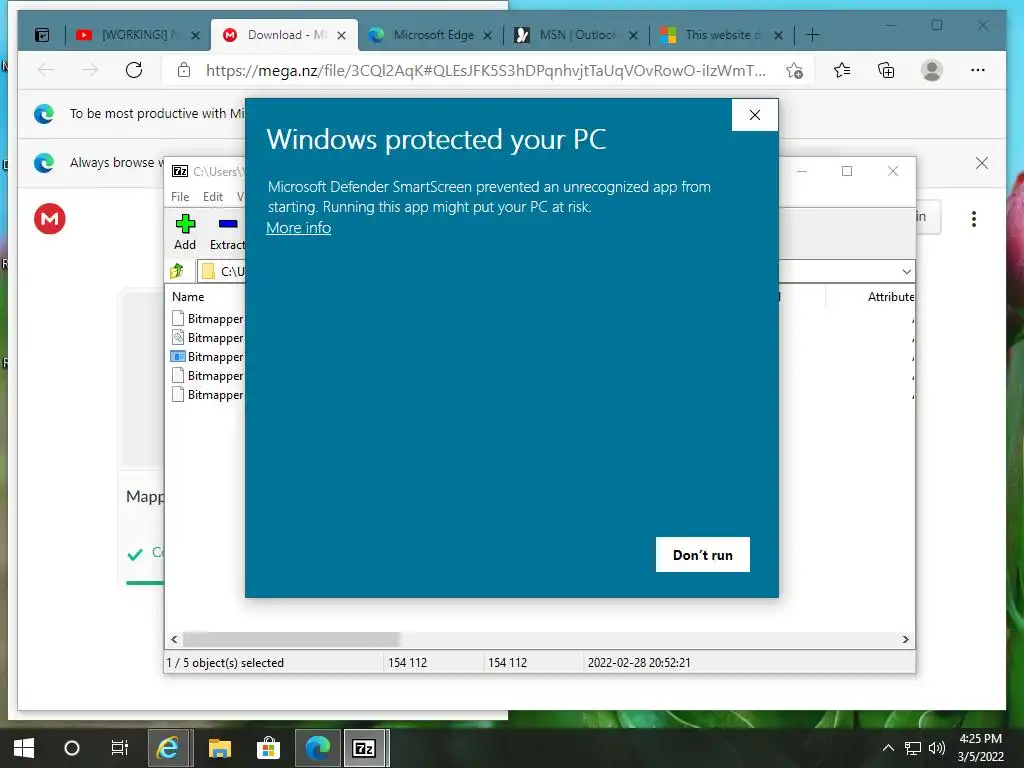Open the Windows Start menu
The image size is (1024, 768).
(x=24, y=748)
